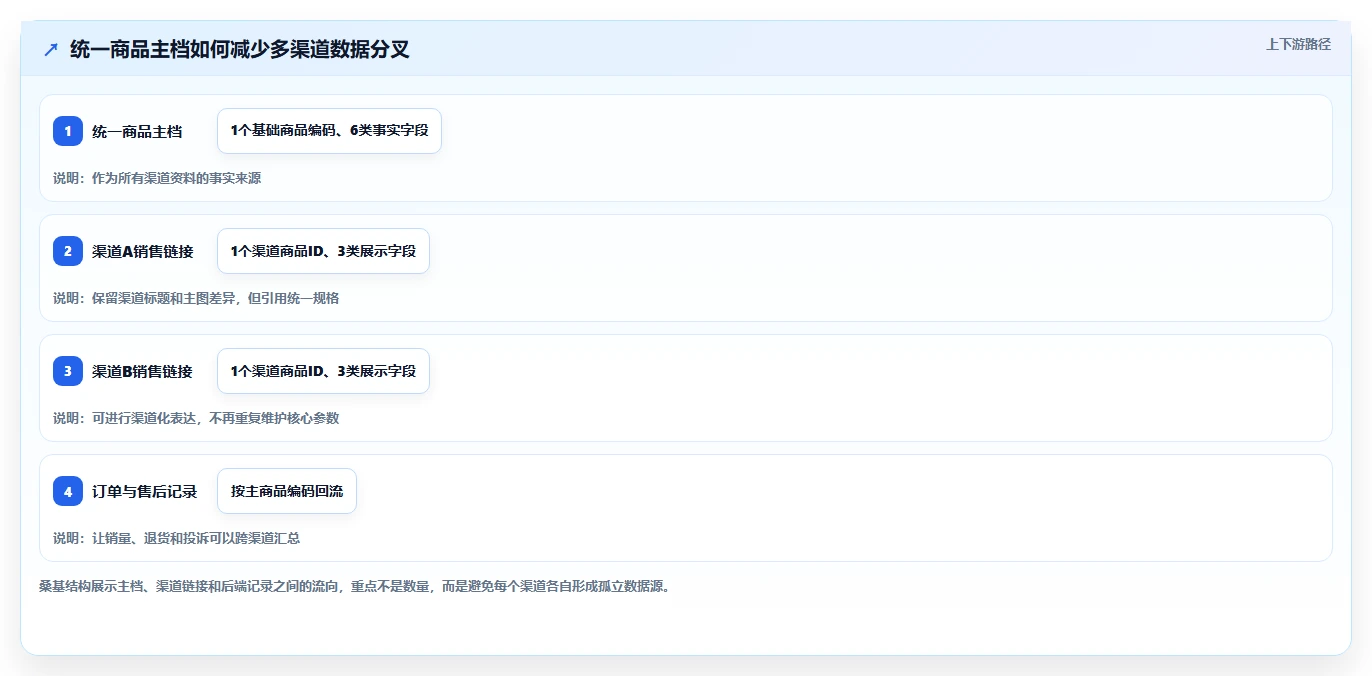Click the 按主商品编码回流 chip
1372x676 pixels.
[x=287, y=491]
